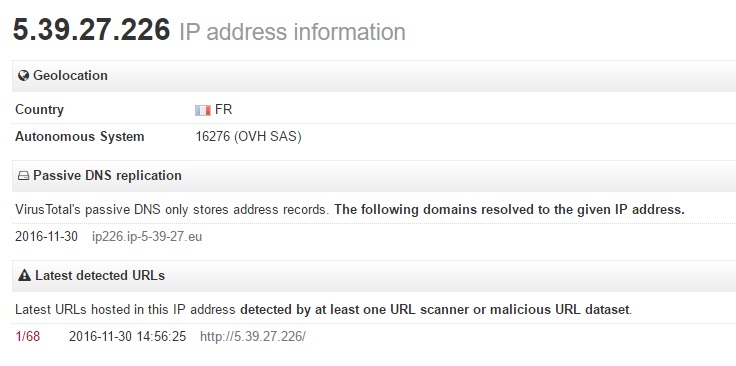This screenshot has width=736, height=366.
Task: Click the Country row label
Action: (x=39, y=110)
